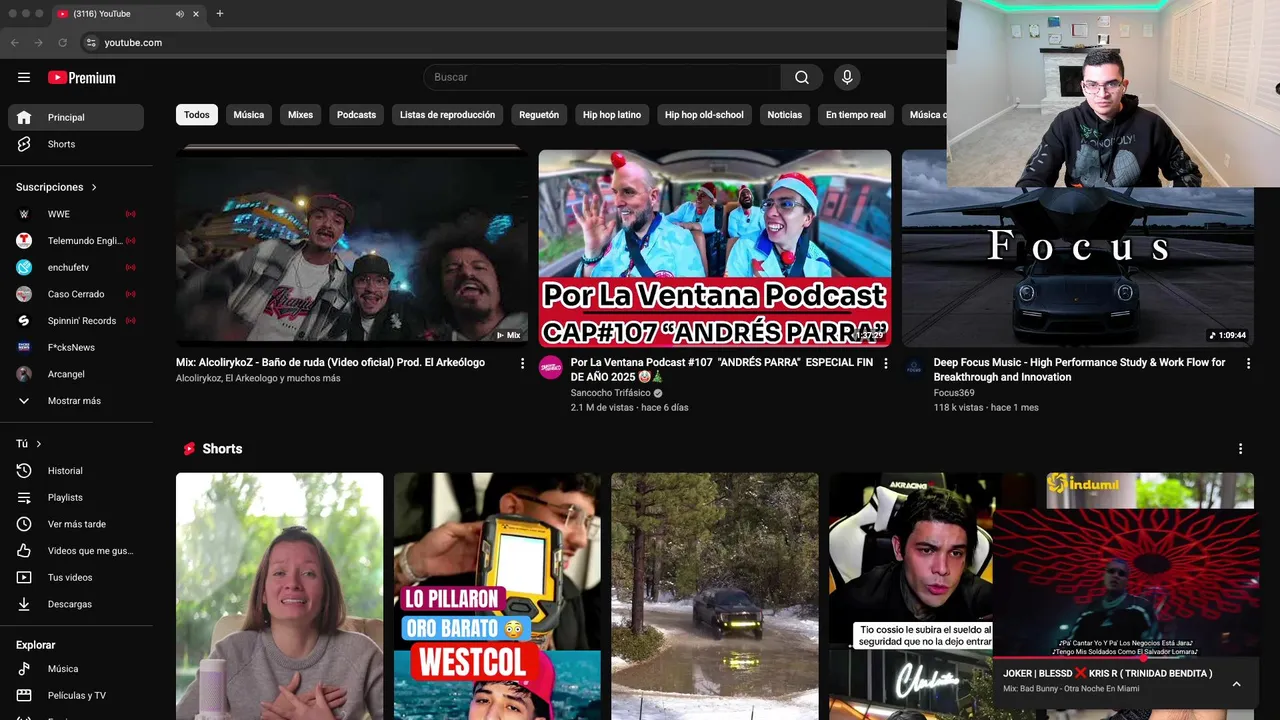Open Descargas in the sidebar
1280x720 pixels.
(76, 604)
